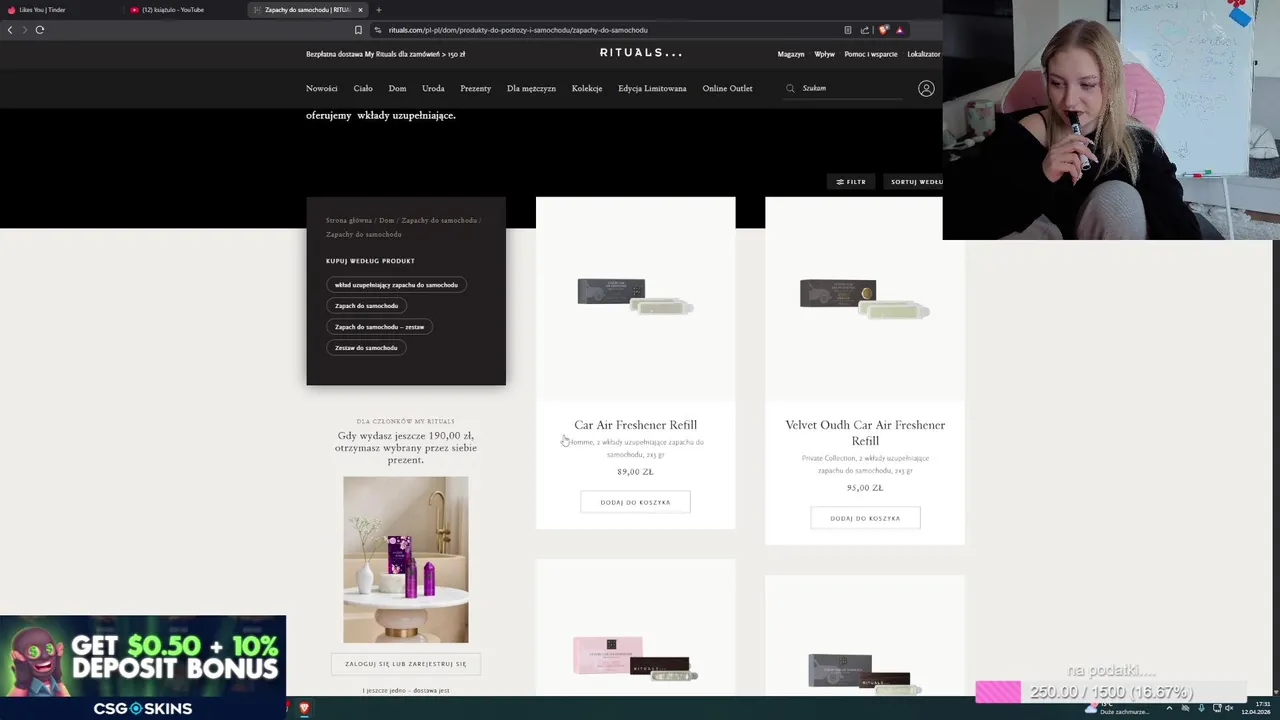Go back with browser back arrow
The image size is (1280, 720).
[x=10, y=30]
